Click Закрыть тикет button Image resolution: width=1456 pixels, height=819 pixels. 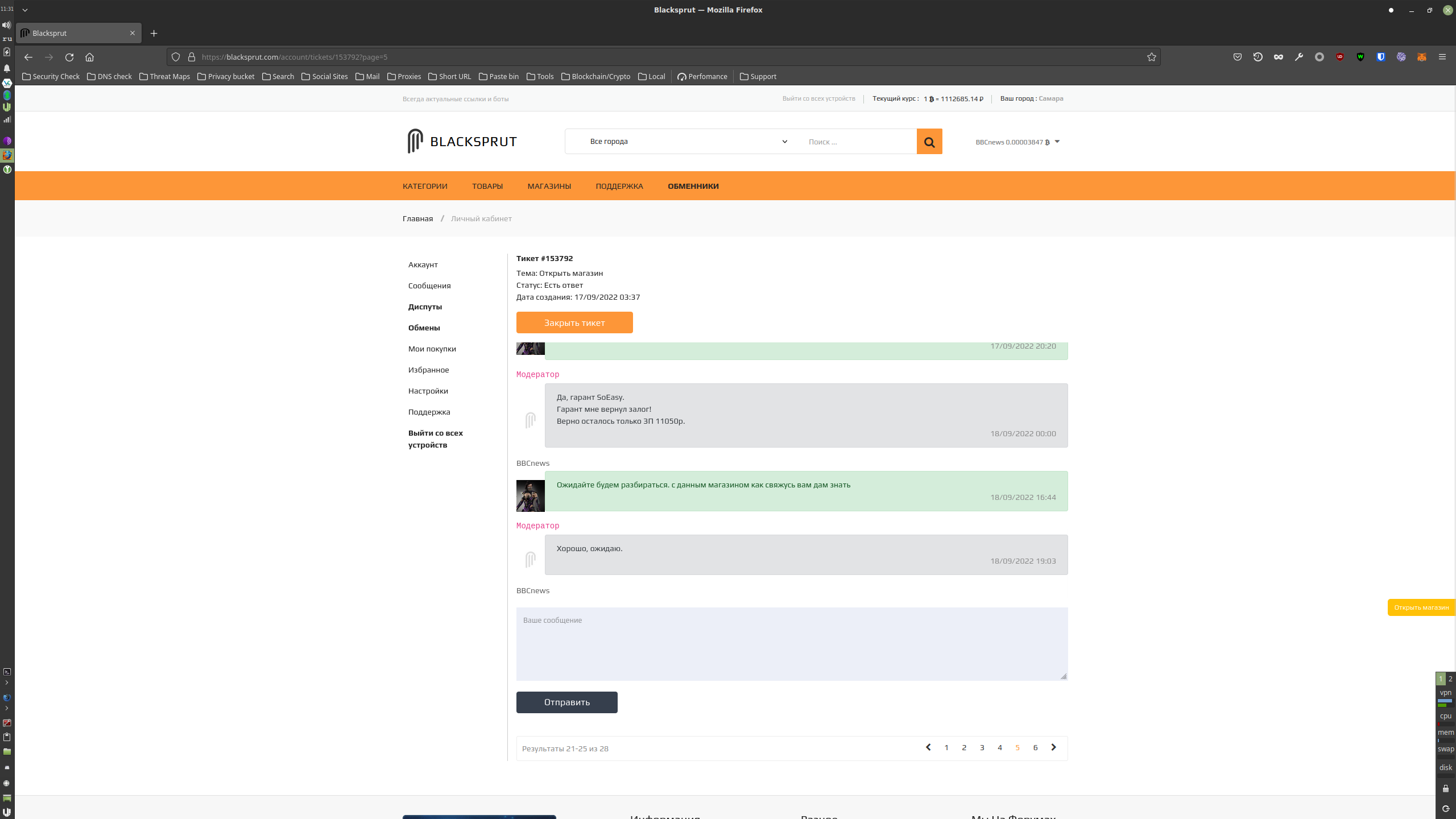574,322
